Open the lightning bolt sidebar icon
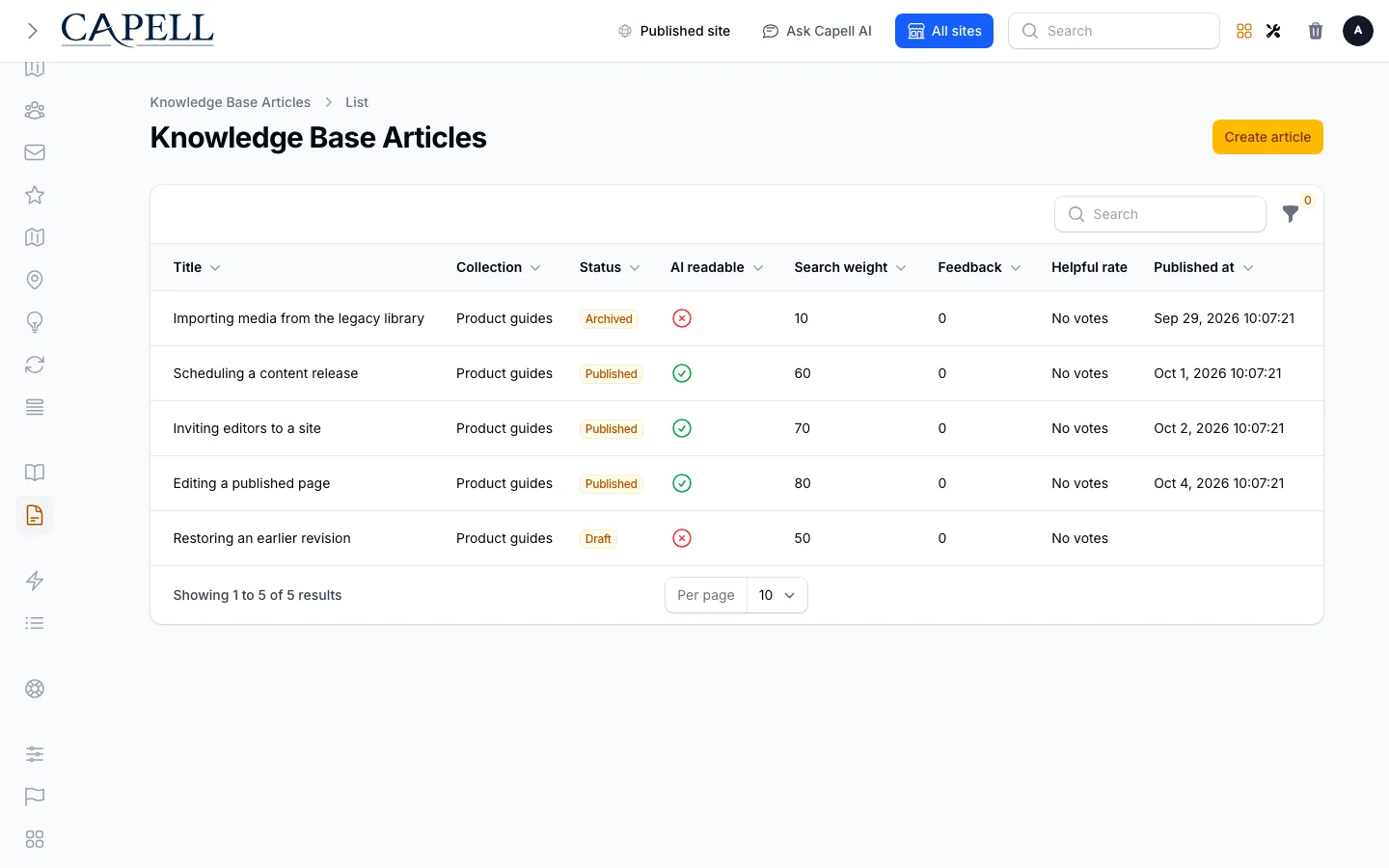The height and width of the screenshot is (868, 1389). pos(35,581)
